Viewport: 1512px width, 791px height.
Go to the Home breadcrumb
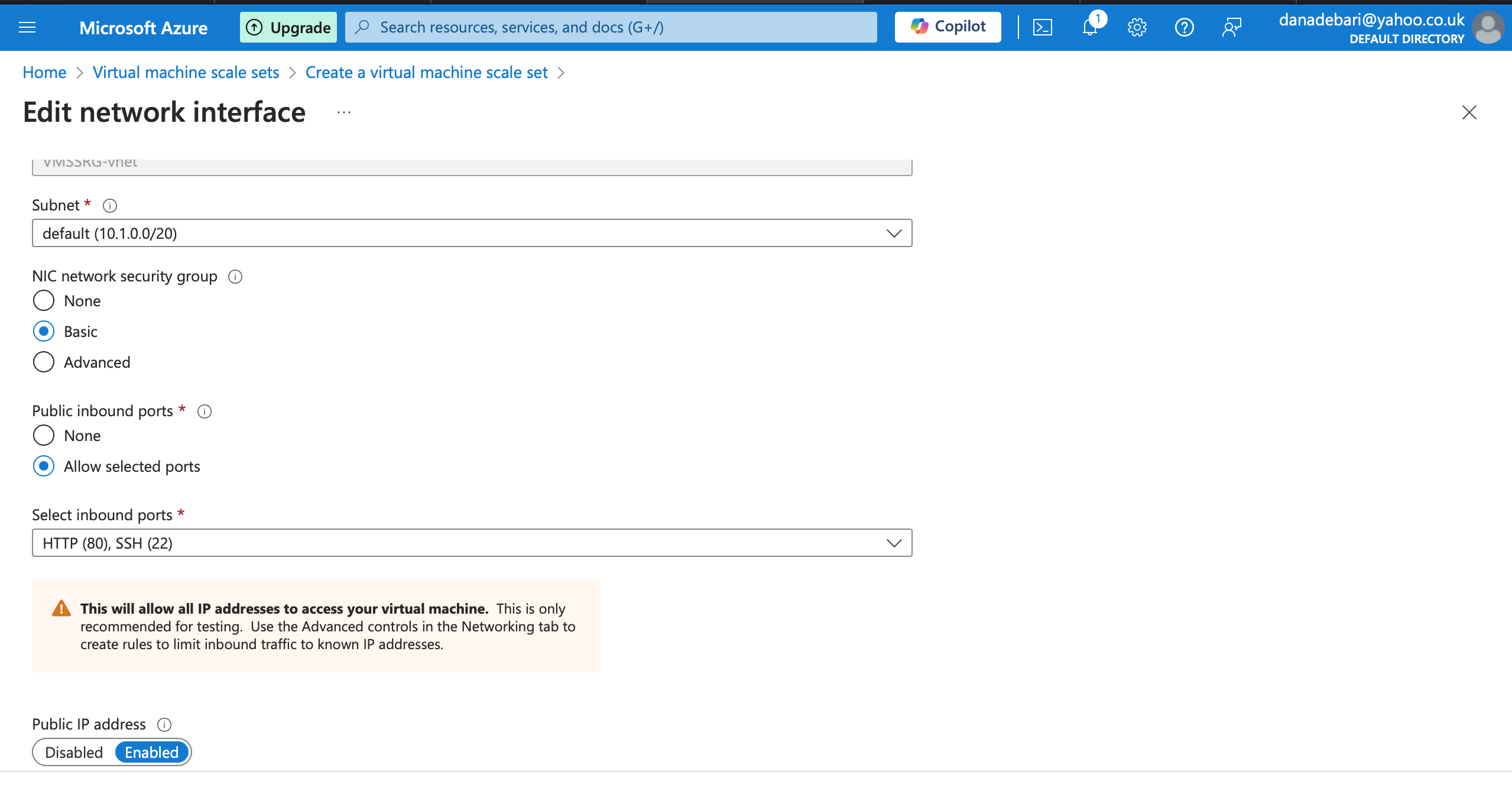tap(44, 72)
